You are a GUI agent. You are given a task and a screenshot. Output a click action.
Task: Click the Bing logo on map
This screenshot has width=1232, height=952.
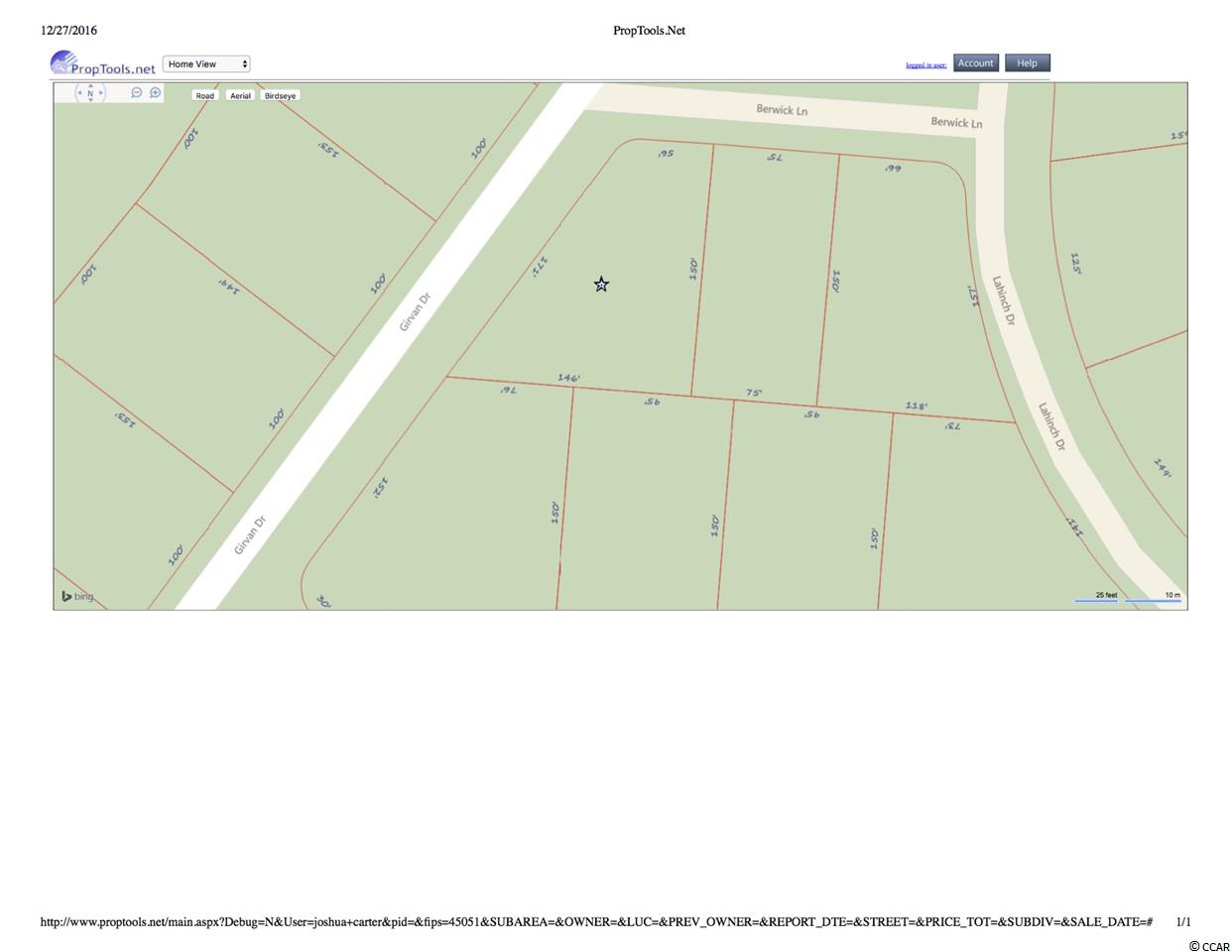[x=77, y=596]
